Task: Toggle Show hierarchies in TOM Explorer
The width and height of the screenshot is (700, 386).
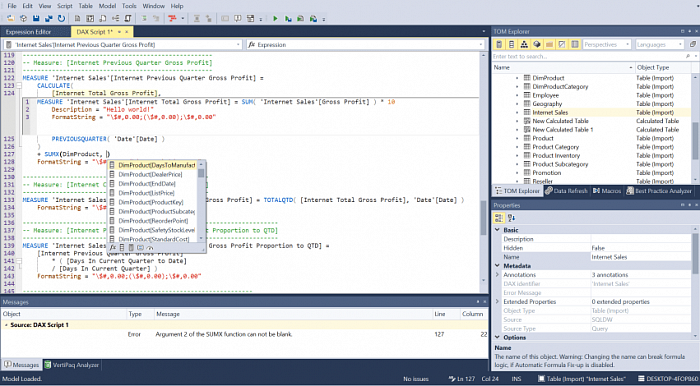Action: click(525, 44)
